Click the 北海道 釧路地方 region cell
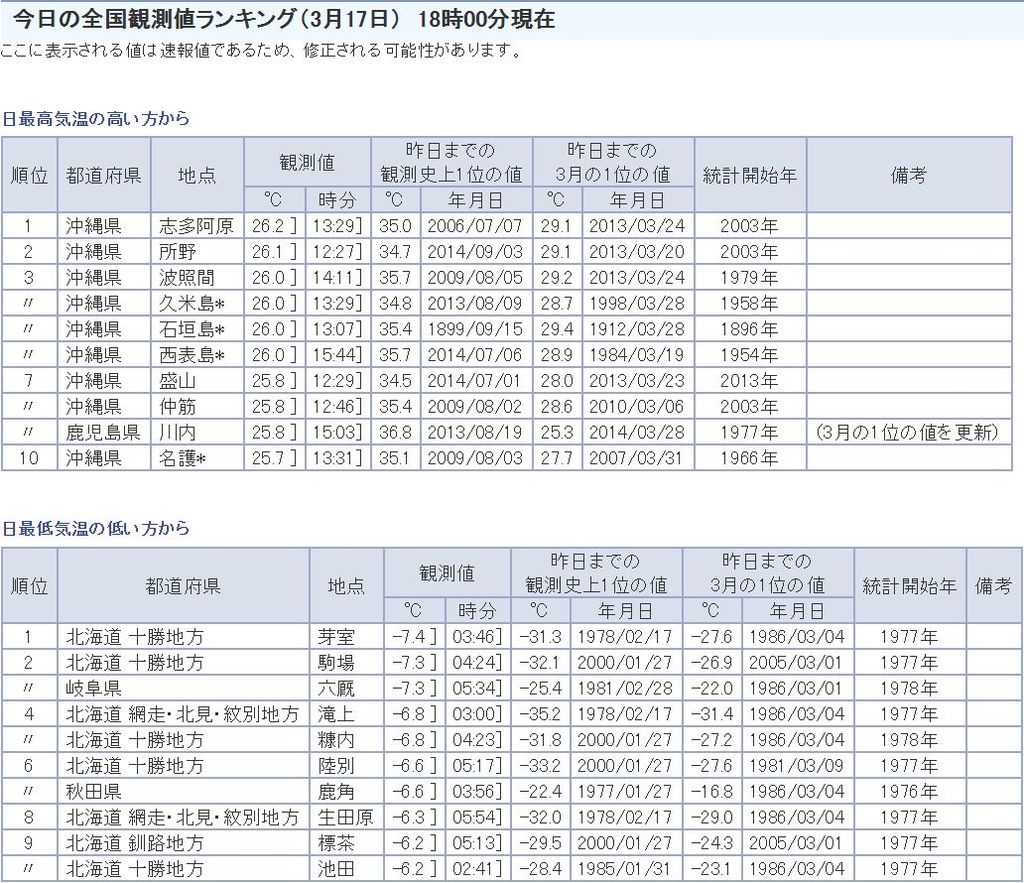The image size is (1024, 883). [135, 844]
